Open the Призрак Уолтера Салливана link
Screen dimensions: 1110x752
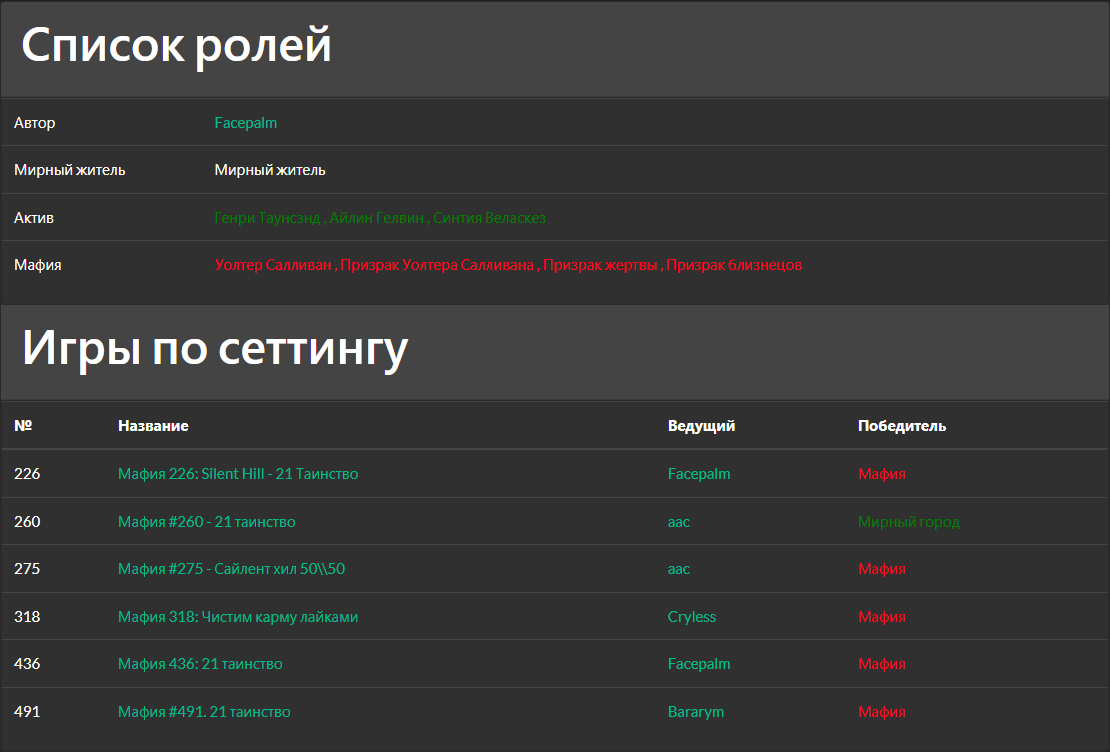click(440, 264)
